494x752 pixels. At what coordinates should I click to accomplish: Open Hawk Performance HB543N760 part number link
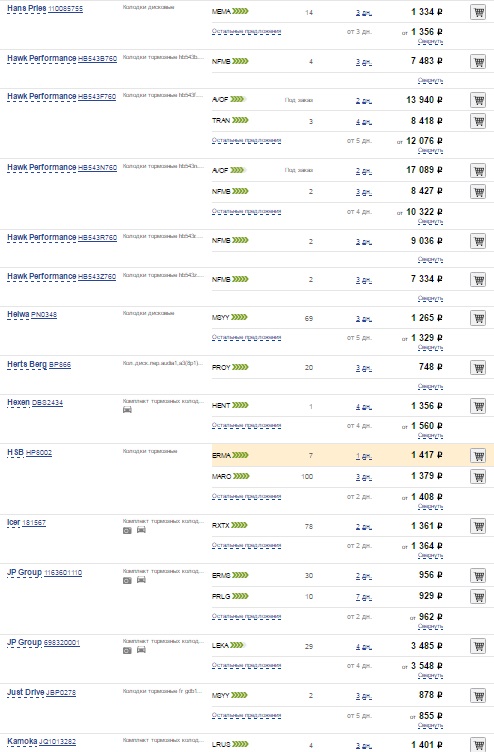pyautogui.click(x=97, y=167)
